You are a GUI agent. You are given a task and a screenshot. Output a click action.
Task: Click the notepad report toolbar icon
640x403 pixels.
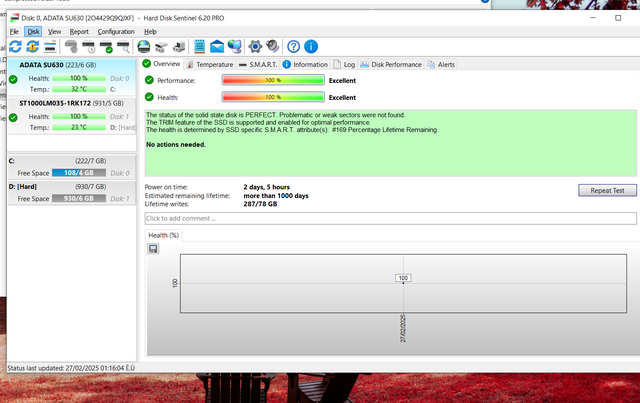(200, 46)
